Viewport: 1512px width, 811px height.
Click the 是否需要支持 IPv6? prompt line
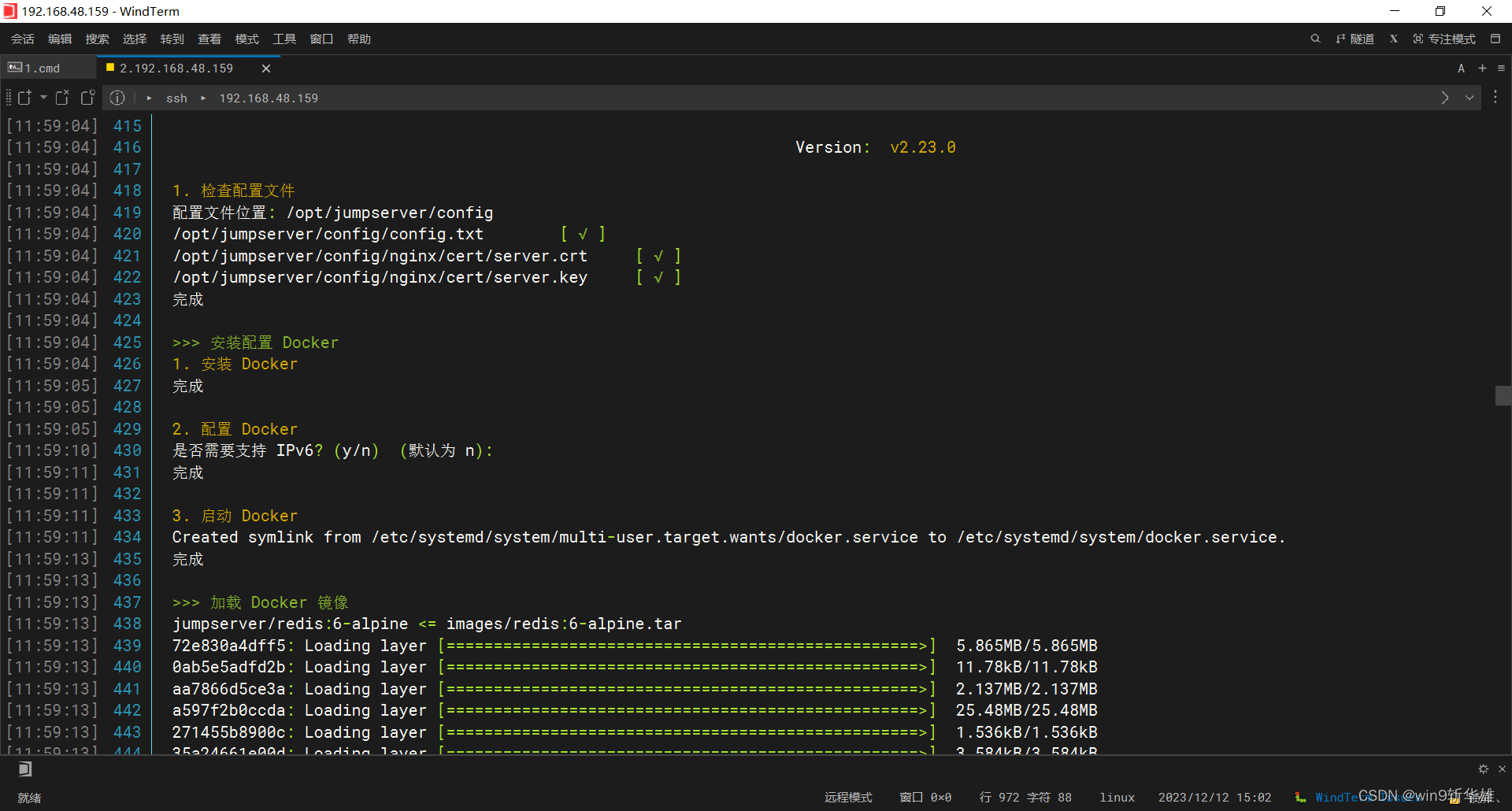pyautogui.click(x=332, y=451)
